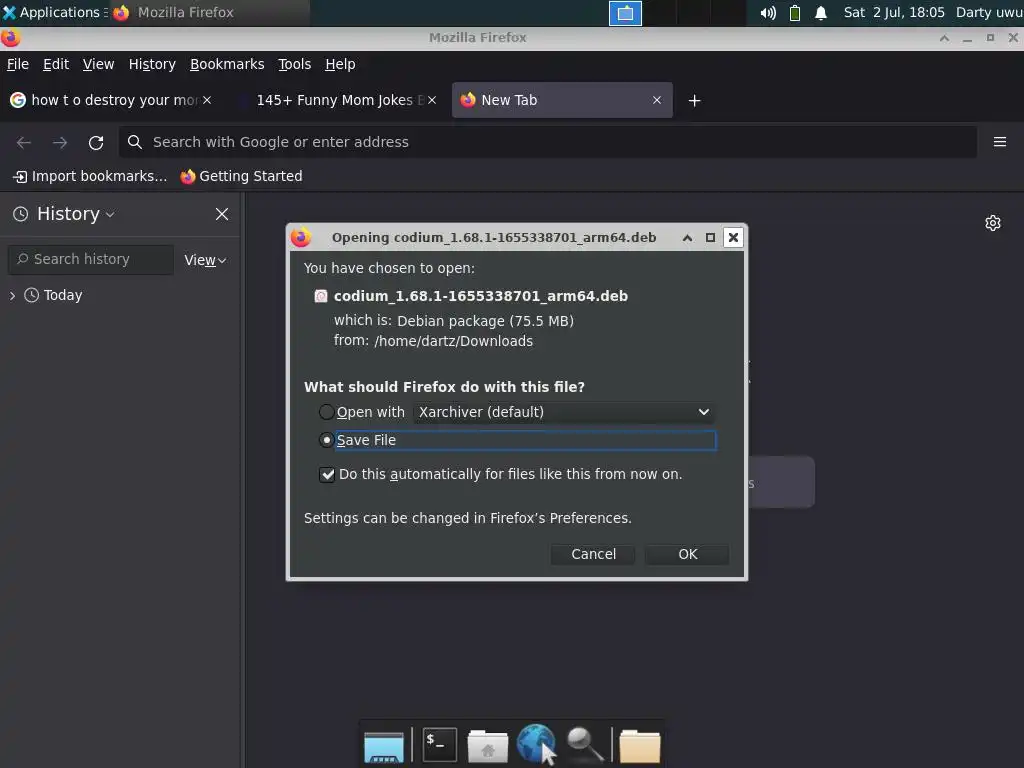Open the folder icon at dock's end
This screenshot has height=768, width=1024.
(x=639, y=746)
